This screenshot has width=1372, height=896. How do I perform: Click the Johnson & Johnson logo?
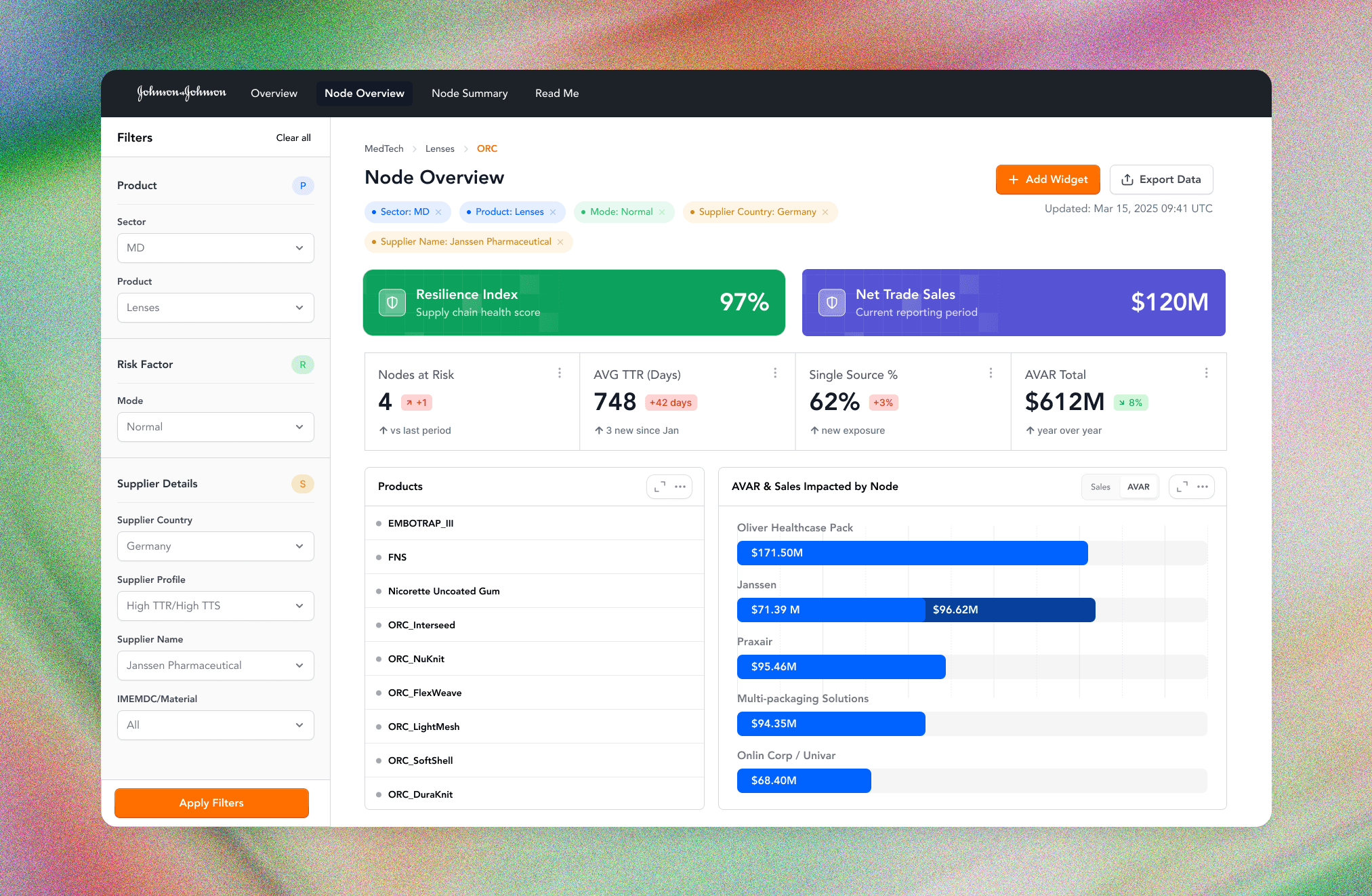182,93
